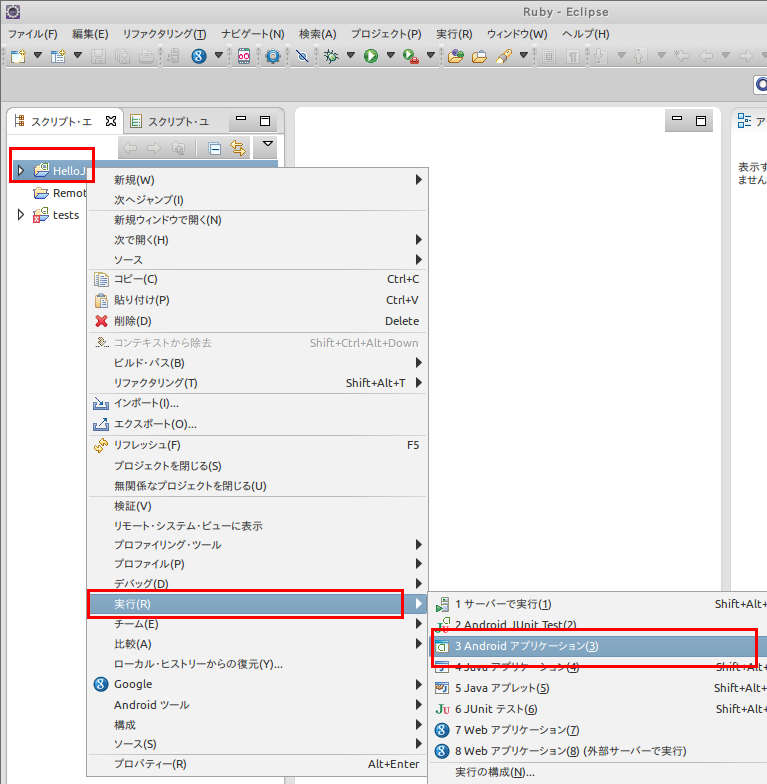The height and width of the screenshot is (784, 767).
Task: Open the Debug button dropdown arrow
Action: pyautogui.click(x=350, y=55)
